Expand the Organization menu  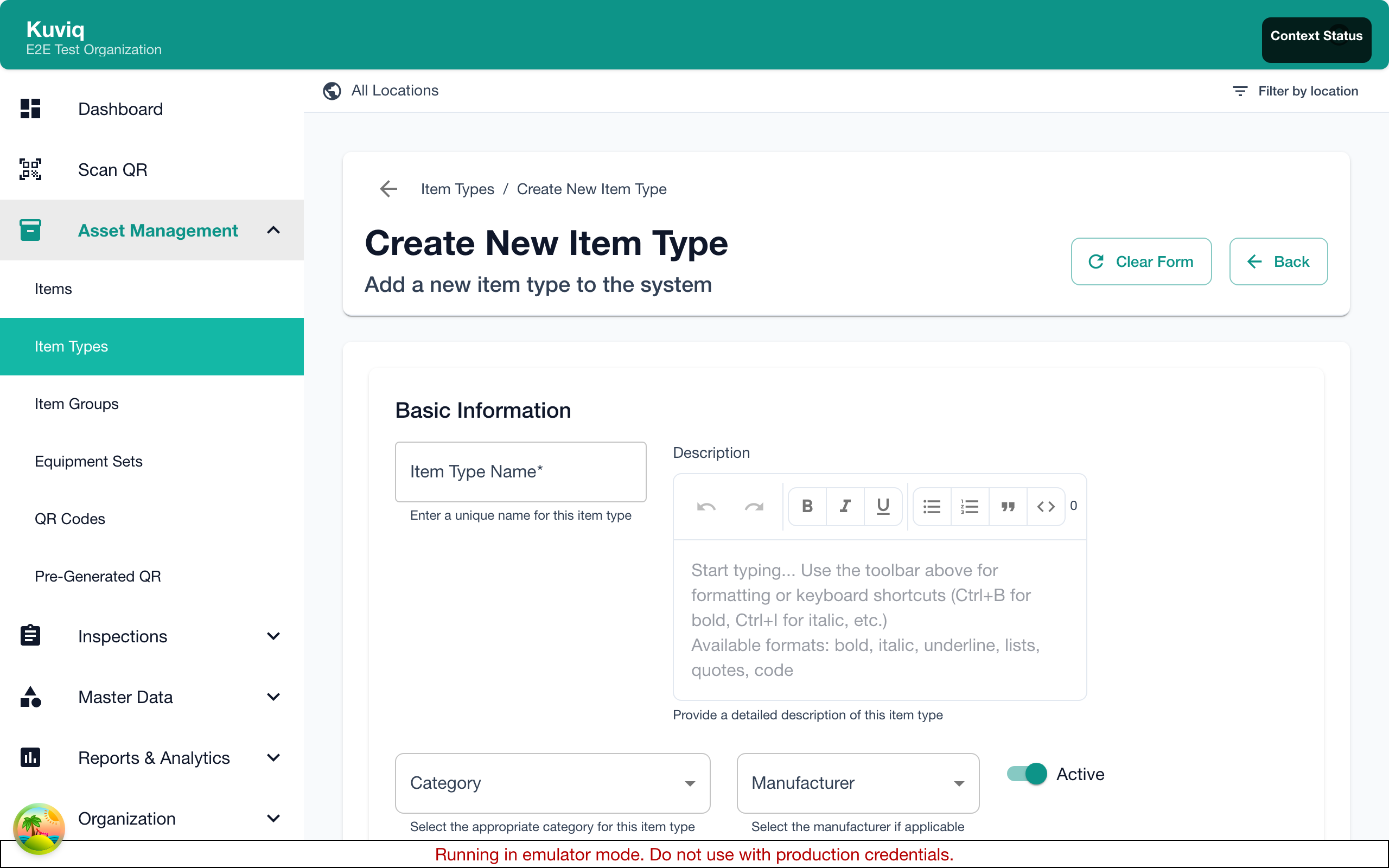pos(274,818)
